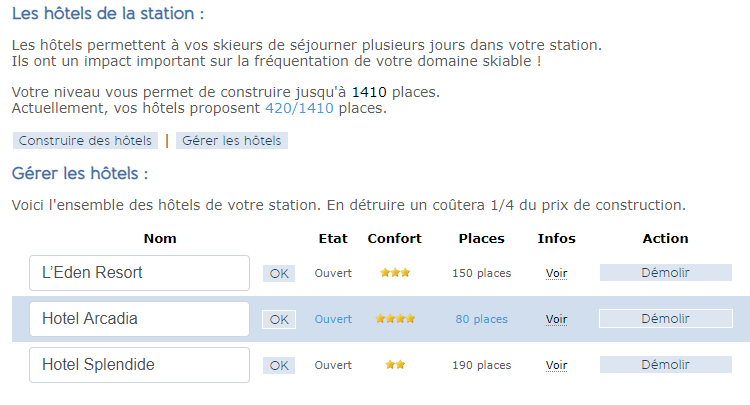Screen dimensions: 750x405
Task: View info for L'Eden Resort
Action: [556, 273]
